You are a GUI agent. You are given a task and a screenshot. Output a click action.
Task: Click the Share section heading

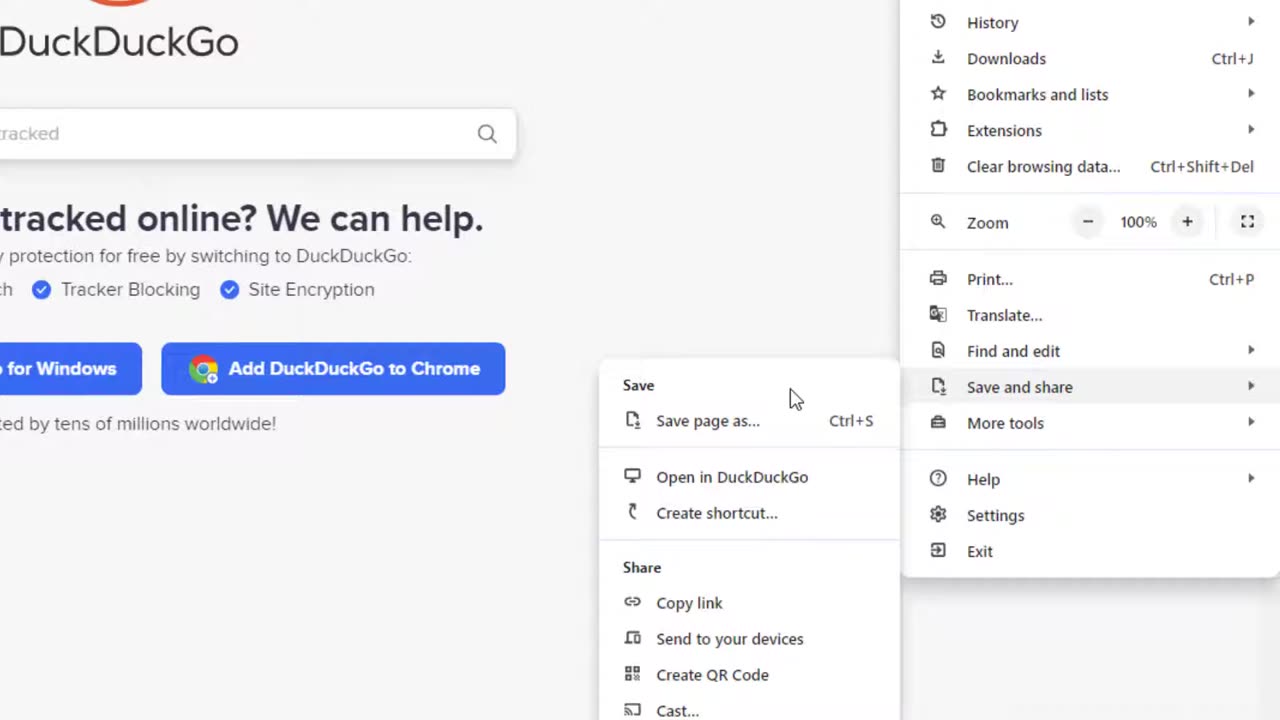642,567
